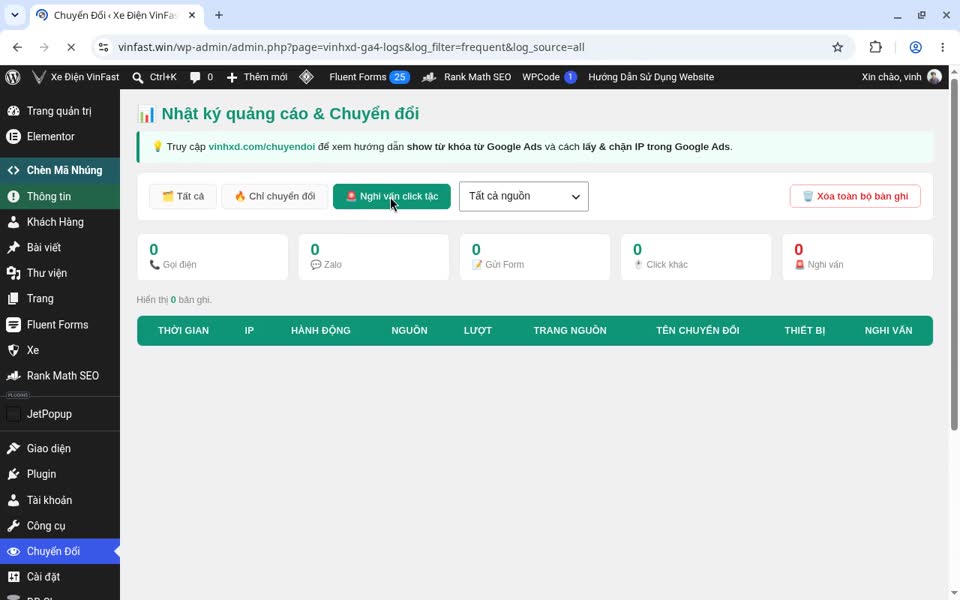Click the Gửi Form stat card

pyautogui.click(x=535, y=257)
